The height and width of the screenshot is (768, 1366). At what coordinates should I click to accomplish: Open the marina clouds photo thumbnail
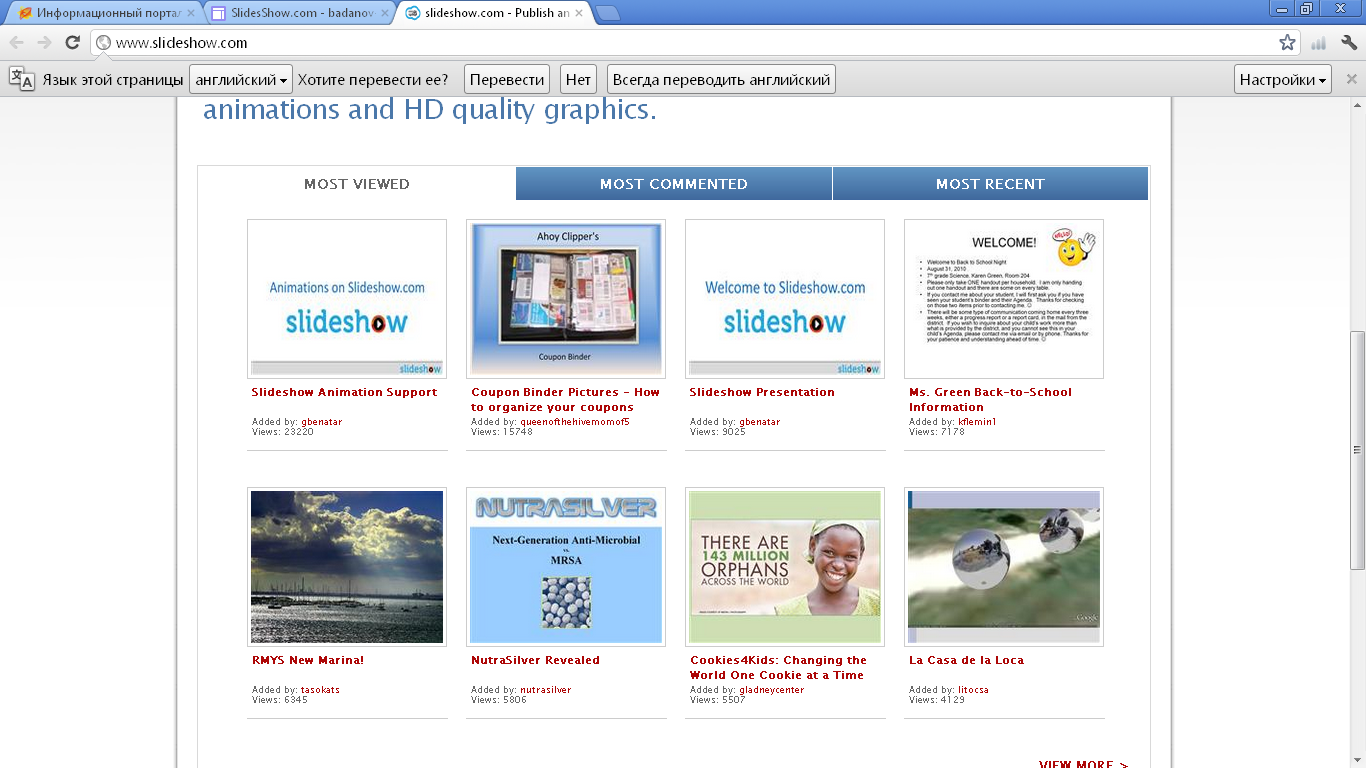click(x=347, y=567)
